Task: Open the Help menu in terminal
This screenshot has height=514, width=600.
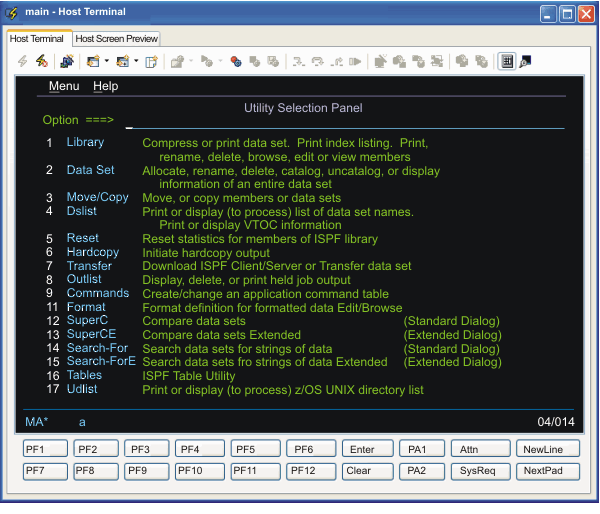Action: [x=105, y=86]
